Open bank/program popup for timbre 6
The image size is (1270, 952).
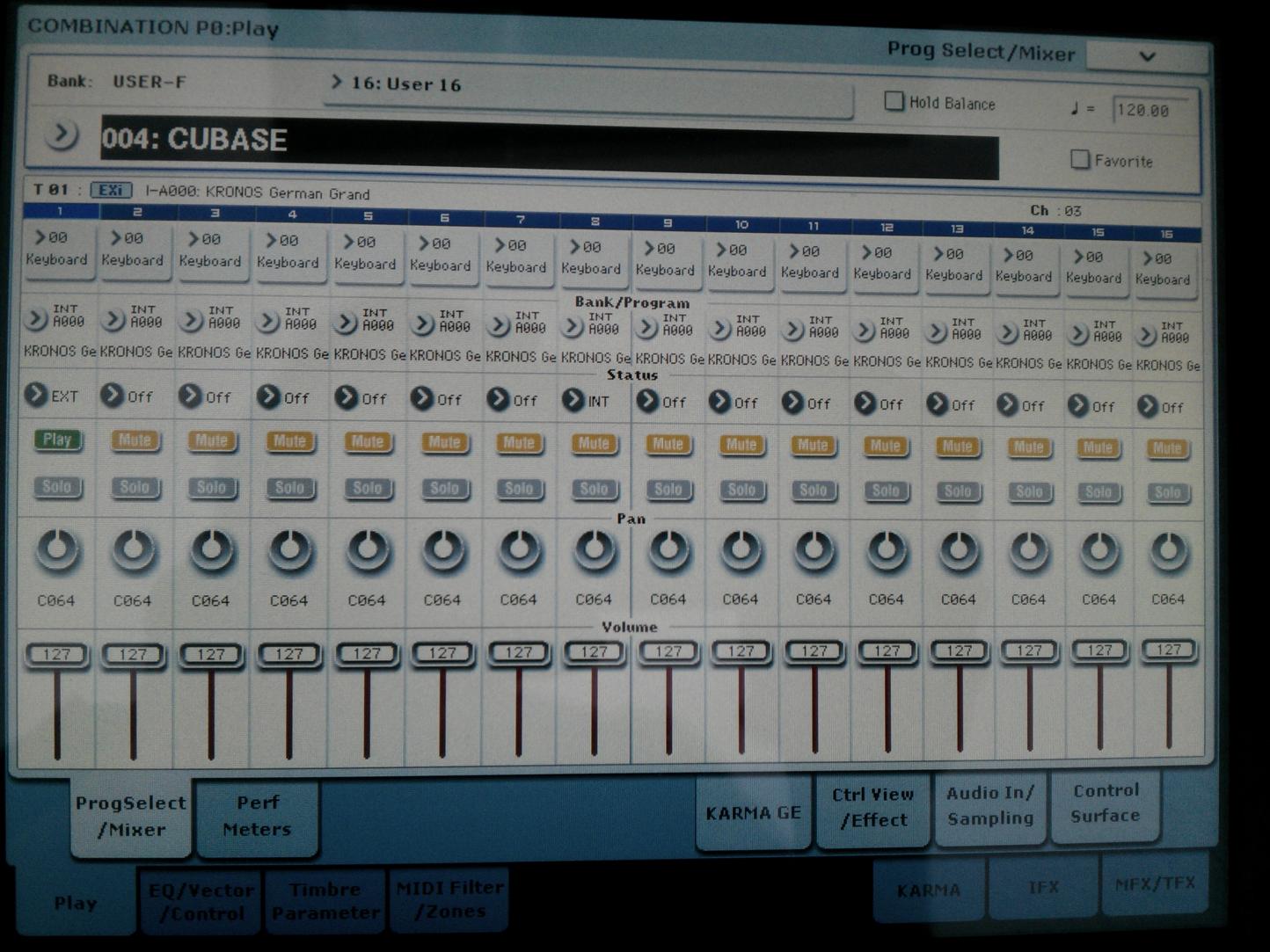(422, 324)
